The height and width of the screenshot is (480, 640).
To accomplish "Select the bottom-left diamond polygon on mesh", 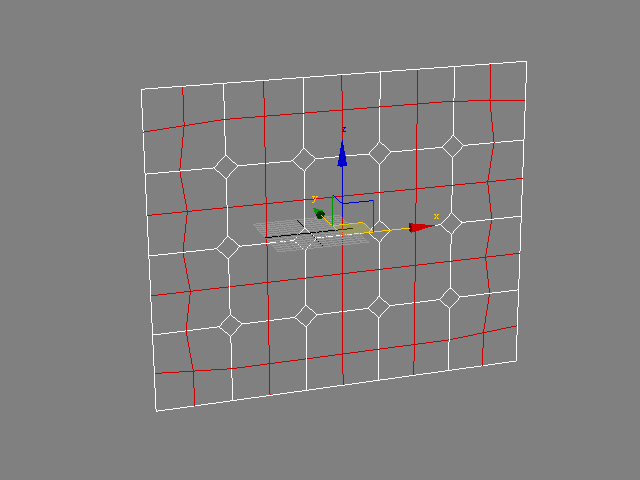I will coord(230,324).
